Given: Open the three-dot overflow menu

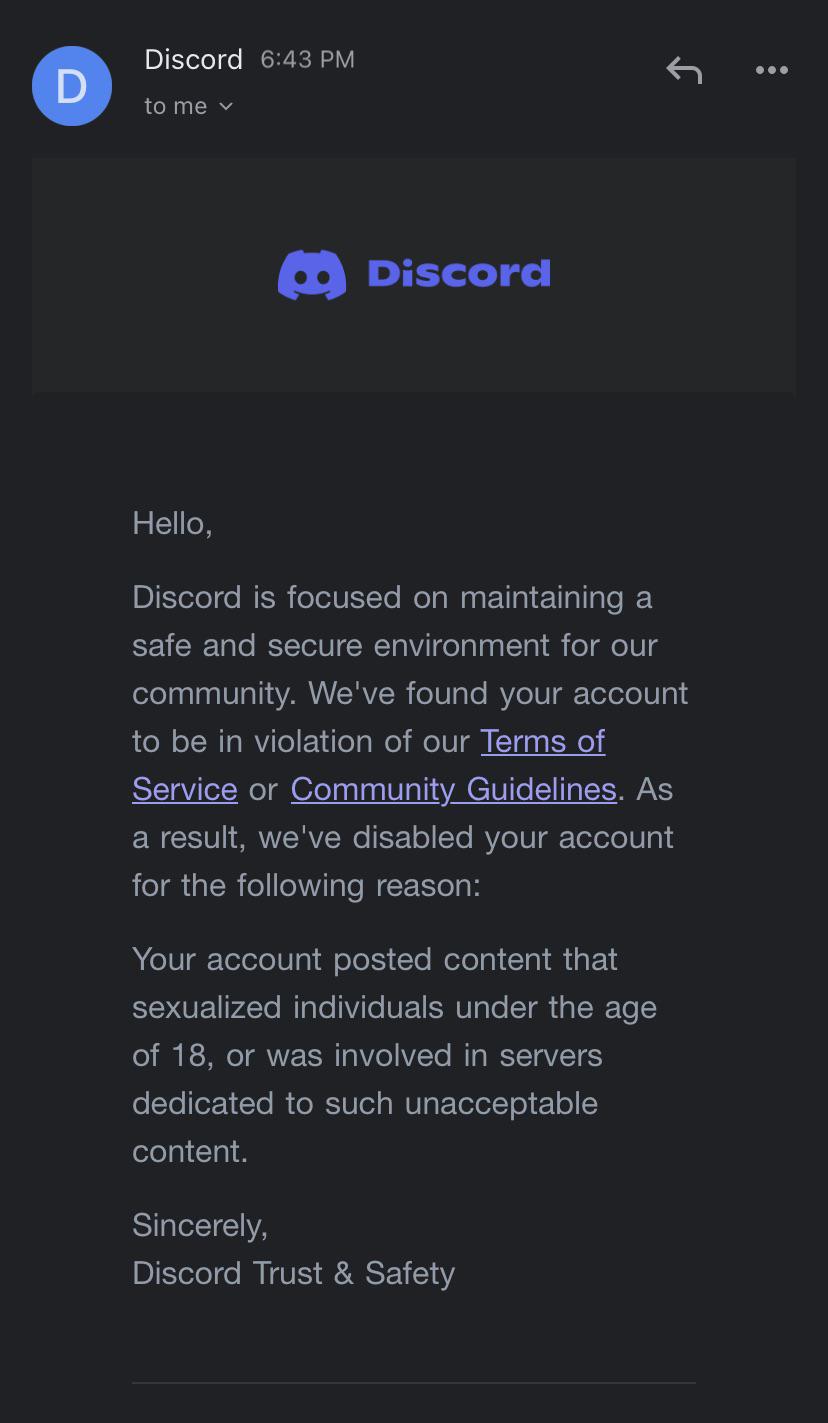Looking at the screenshot, I should (x=771, y=70).
